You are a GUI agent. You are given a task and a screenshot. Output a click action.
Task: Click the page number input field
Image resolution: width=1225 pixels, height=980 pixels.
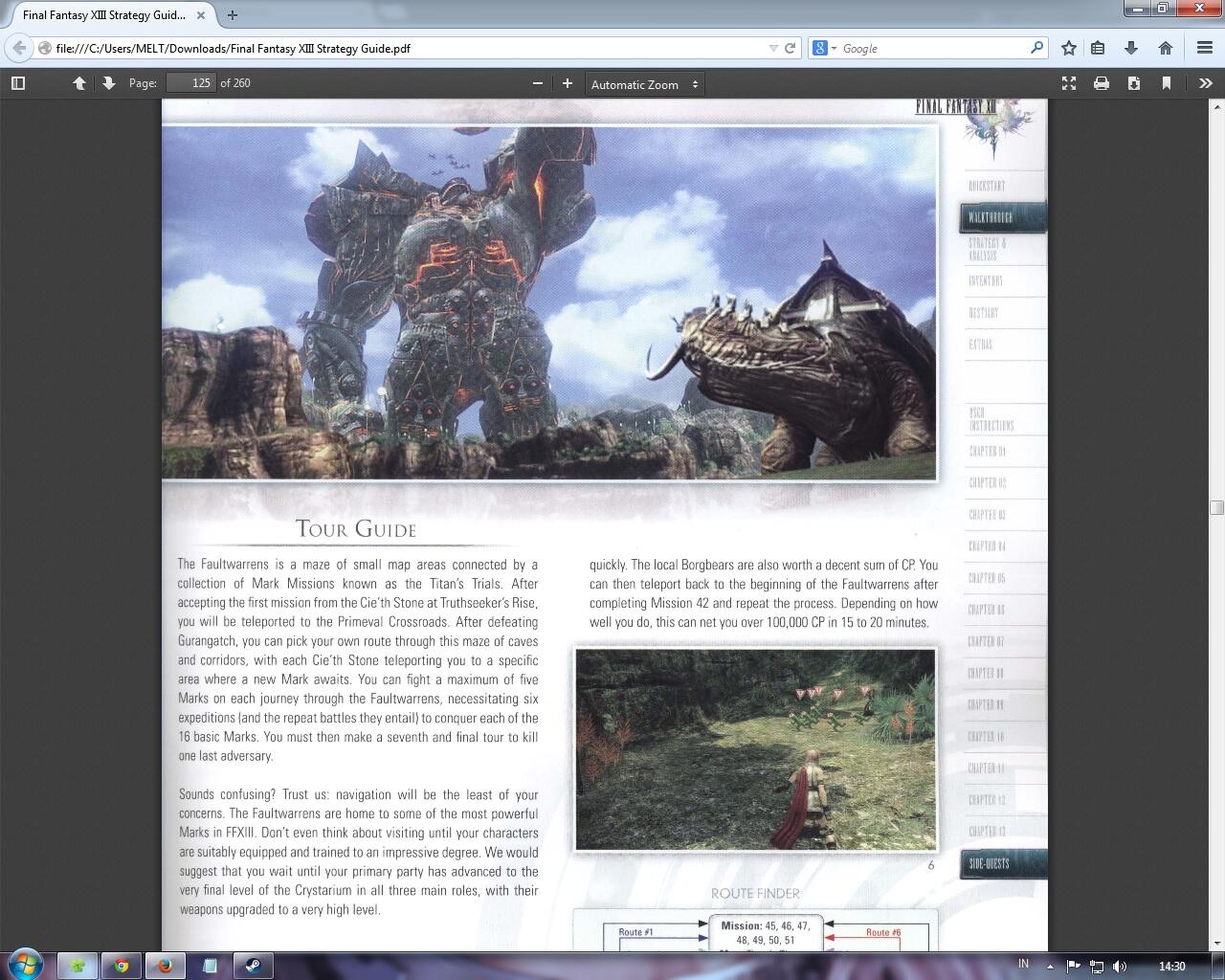tap(189, 83)
